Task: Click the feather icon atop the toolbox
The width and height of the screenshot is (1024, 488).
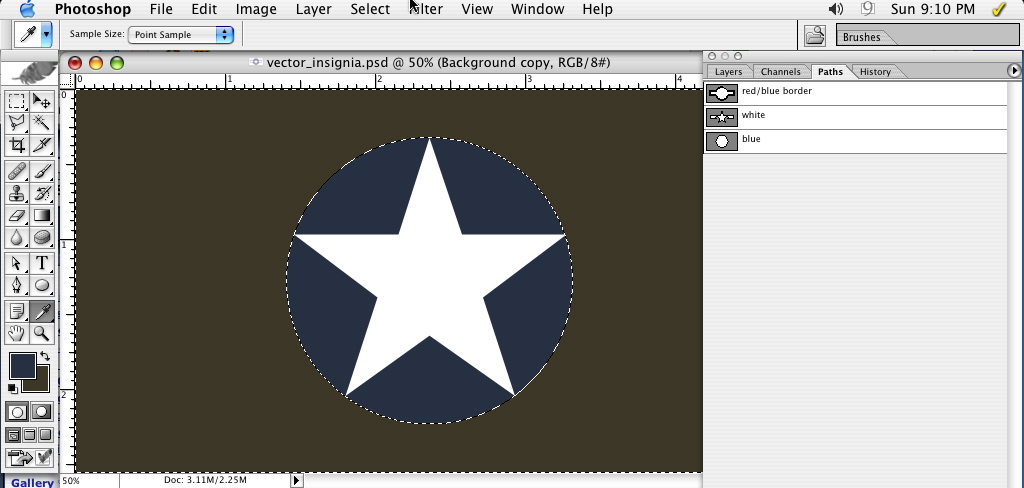Action: coord(29,74)
